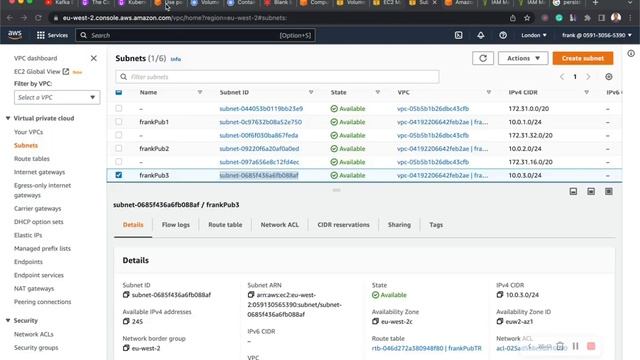The height and width of the screenshot is (360, 640).
Task: Copy the Subnet ID in details
Action: [126, 295]
